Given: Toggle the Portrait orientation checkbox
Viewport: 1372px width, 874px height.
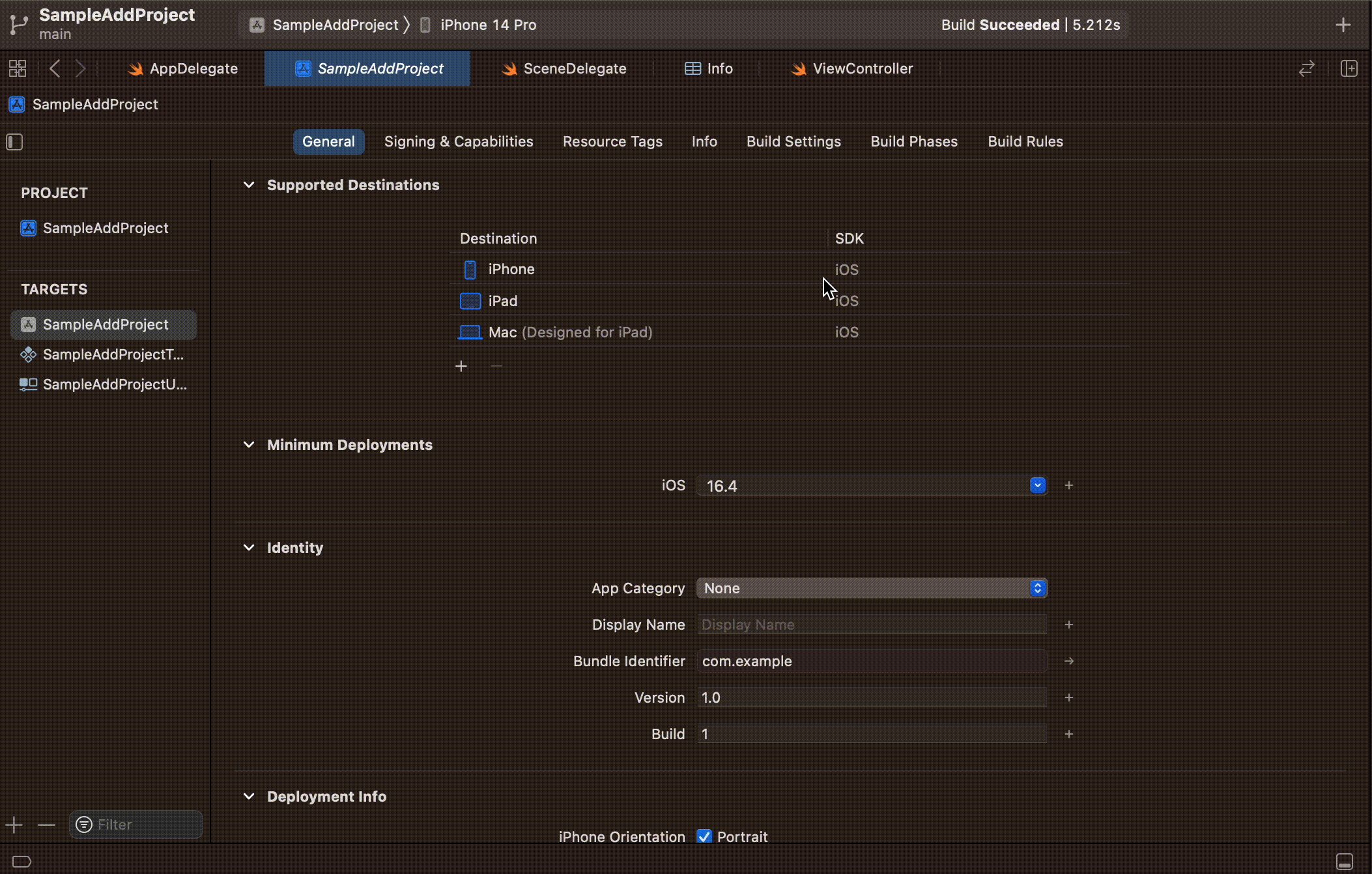Looking at the screenshot, I should [704, 836].
